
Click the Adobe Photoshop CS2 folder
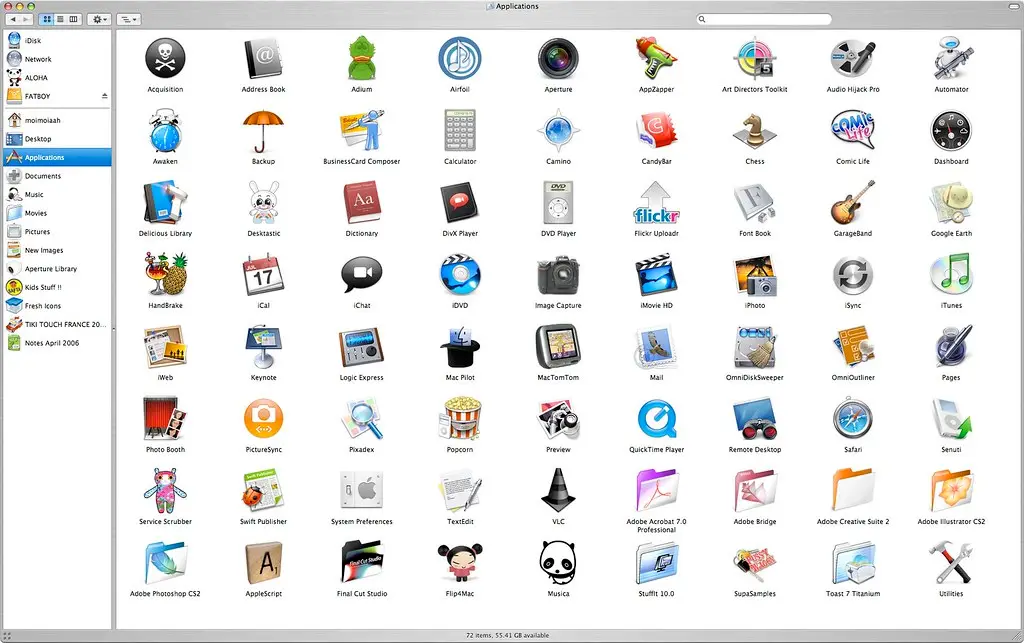pos(165,563)
